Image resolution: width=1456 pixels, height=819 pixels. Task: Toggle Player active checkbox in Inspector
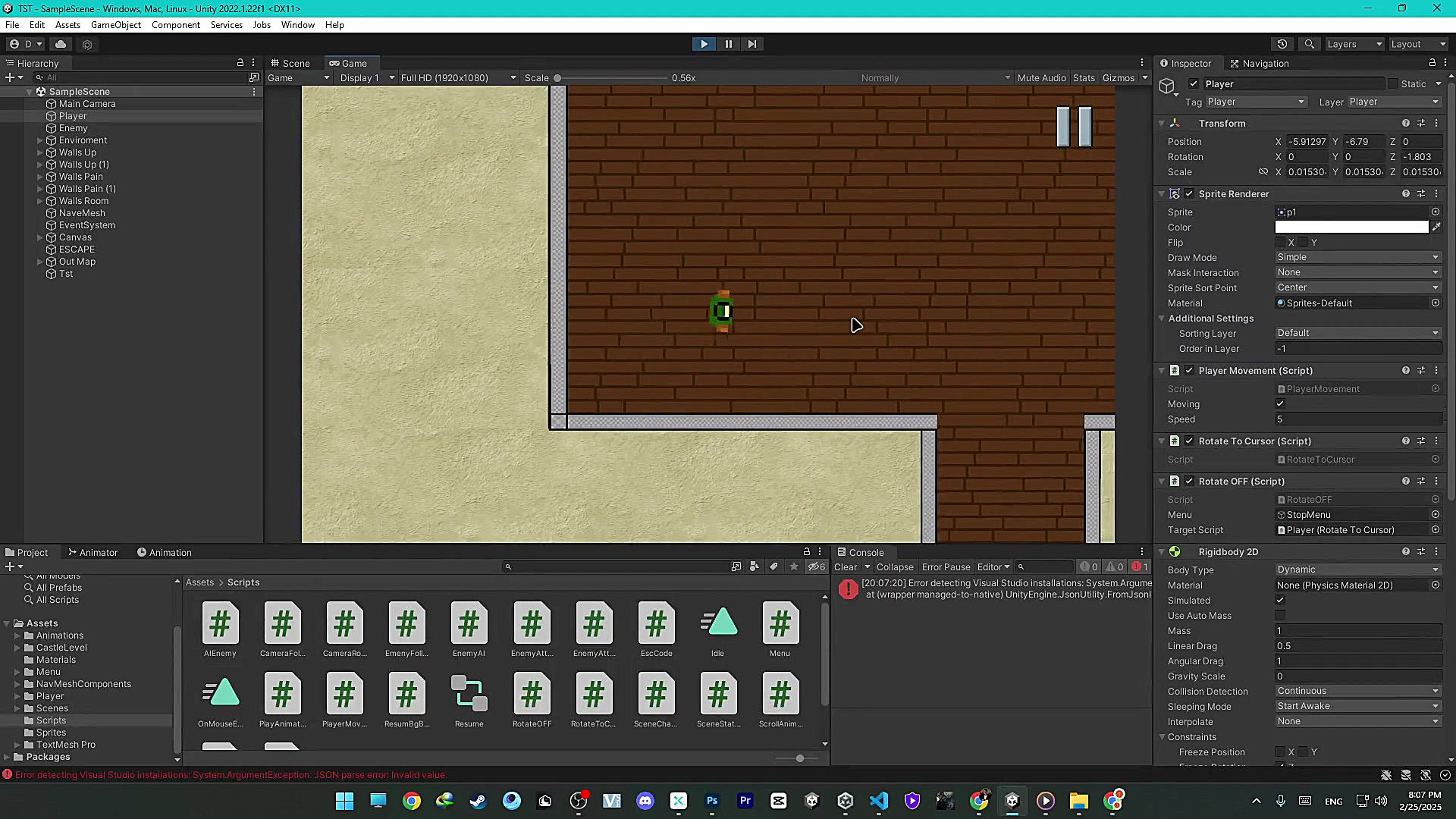point(1194,84)
